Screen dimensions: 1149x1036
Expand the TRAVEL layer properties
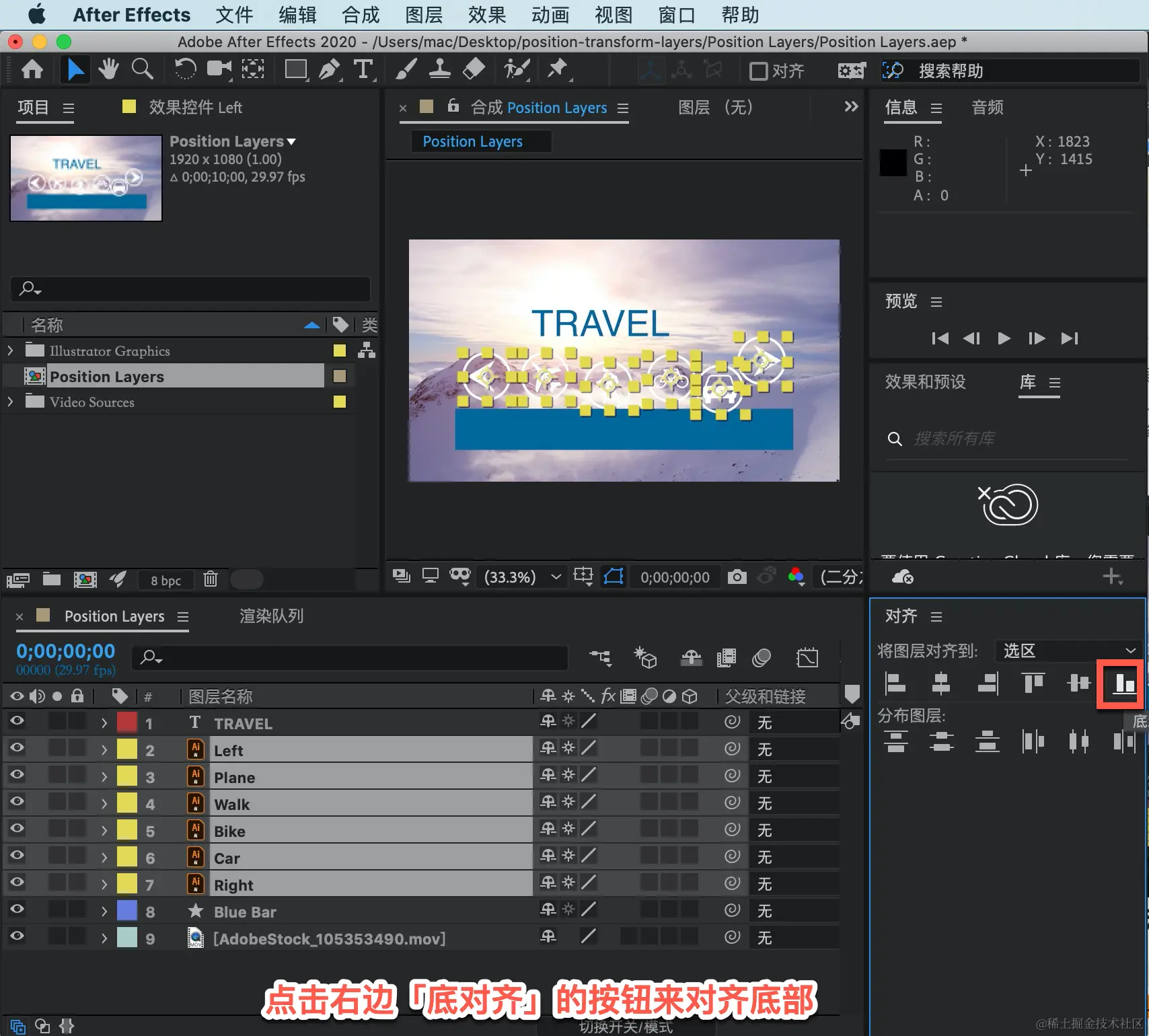104,723
